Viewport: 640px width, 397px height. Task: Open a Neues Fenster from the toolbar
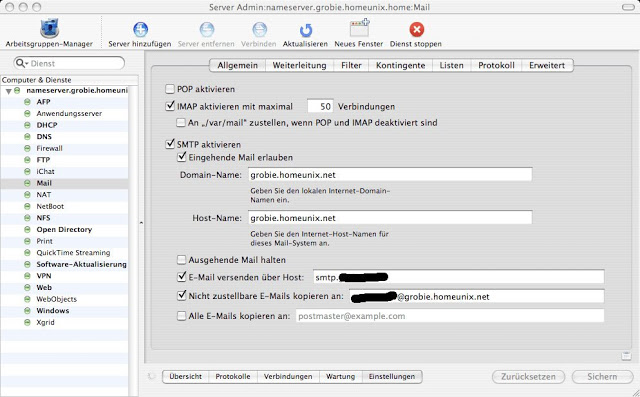[359, 29]
